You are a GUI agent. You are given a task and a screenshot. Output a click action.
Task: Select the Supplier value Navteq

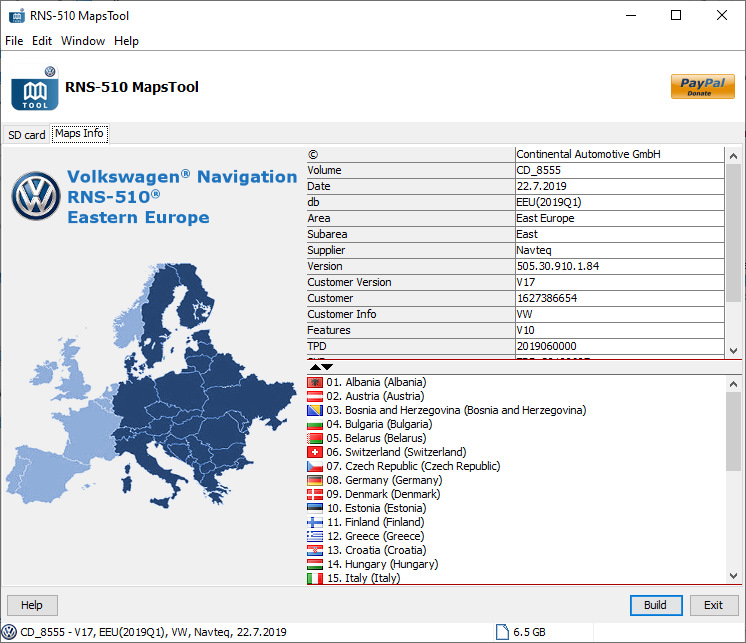coord(619,250)
